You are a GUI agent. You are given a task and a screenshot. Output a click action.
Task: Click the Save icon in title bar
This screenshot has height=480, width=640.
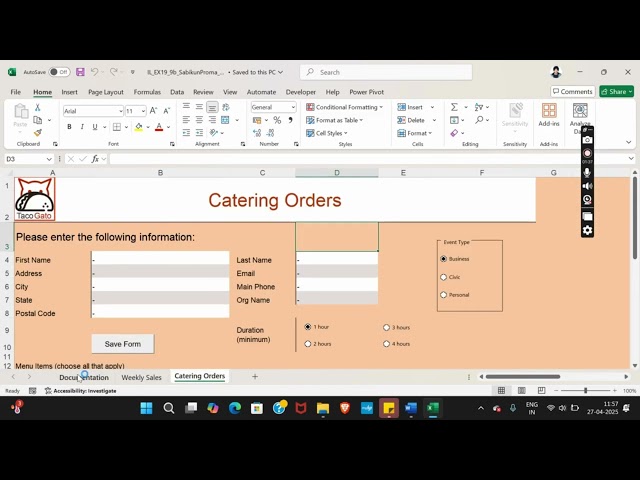pyautogui.click(x=80, y=72)
